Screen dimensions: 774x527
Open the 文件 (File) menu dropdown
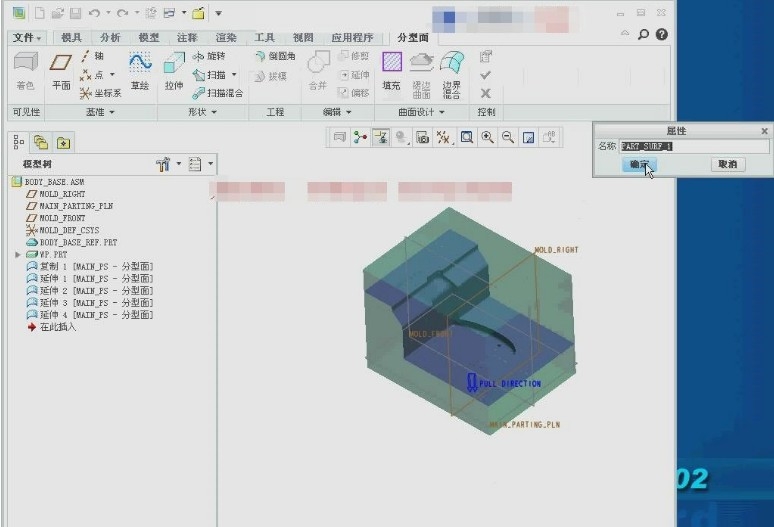pyautogui.click(x=27, y=38)
